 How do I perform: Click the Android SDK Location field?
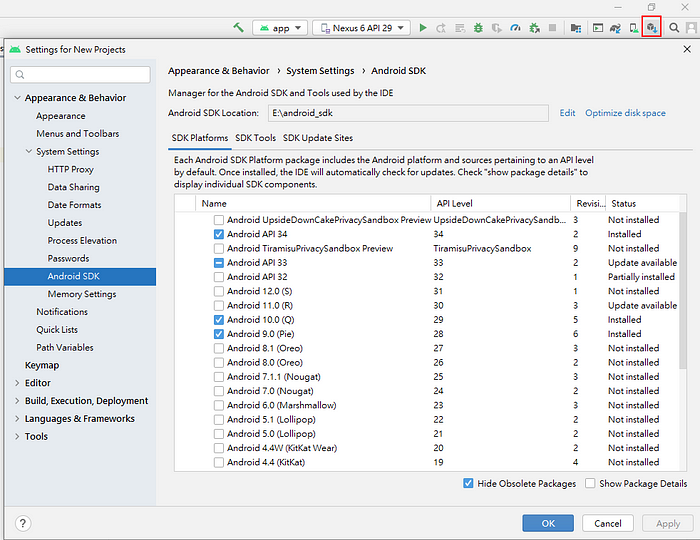click(408, 113)
